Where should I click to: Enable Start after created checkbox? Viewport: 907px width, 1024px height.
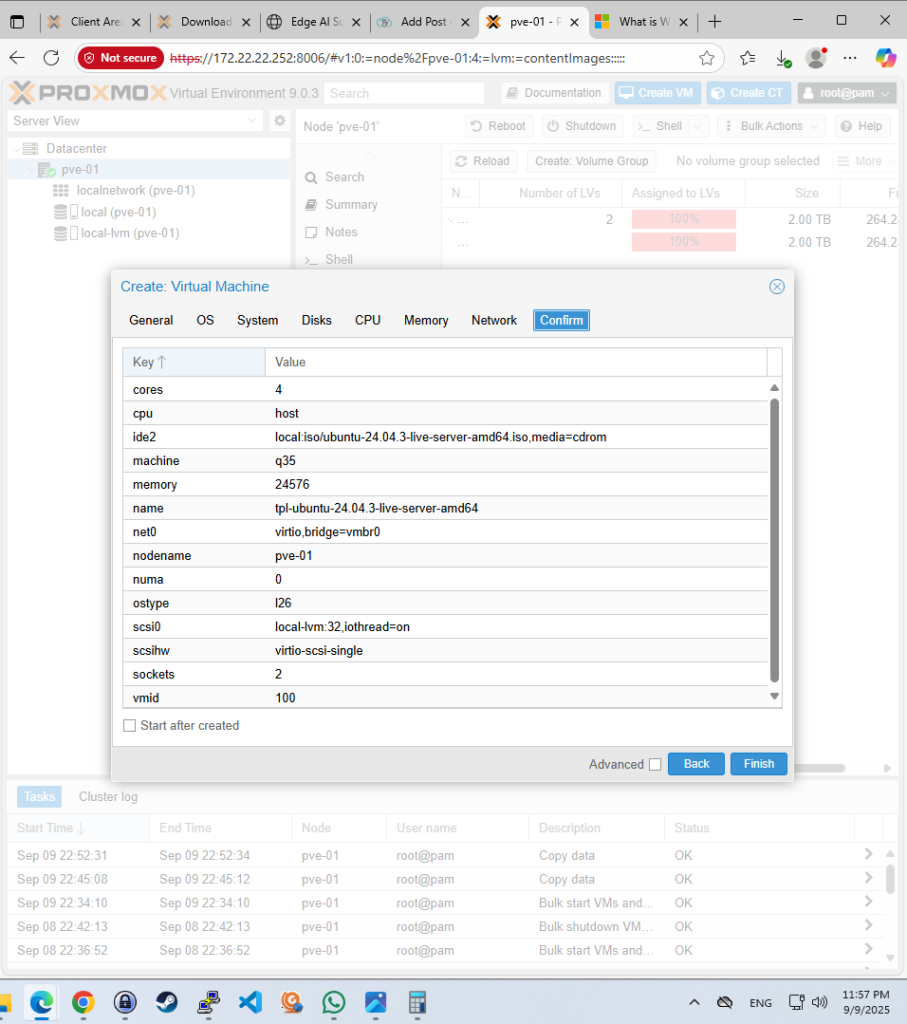[129, 726]
